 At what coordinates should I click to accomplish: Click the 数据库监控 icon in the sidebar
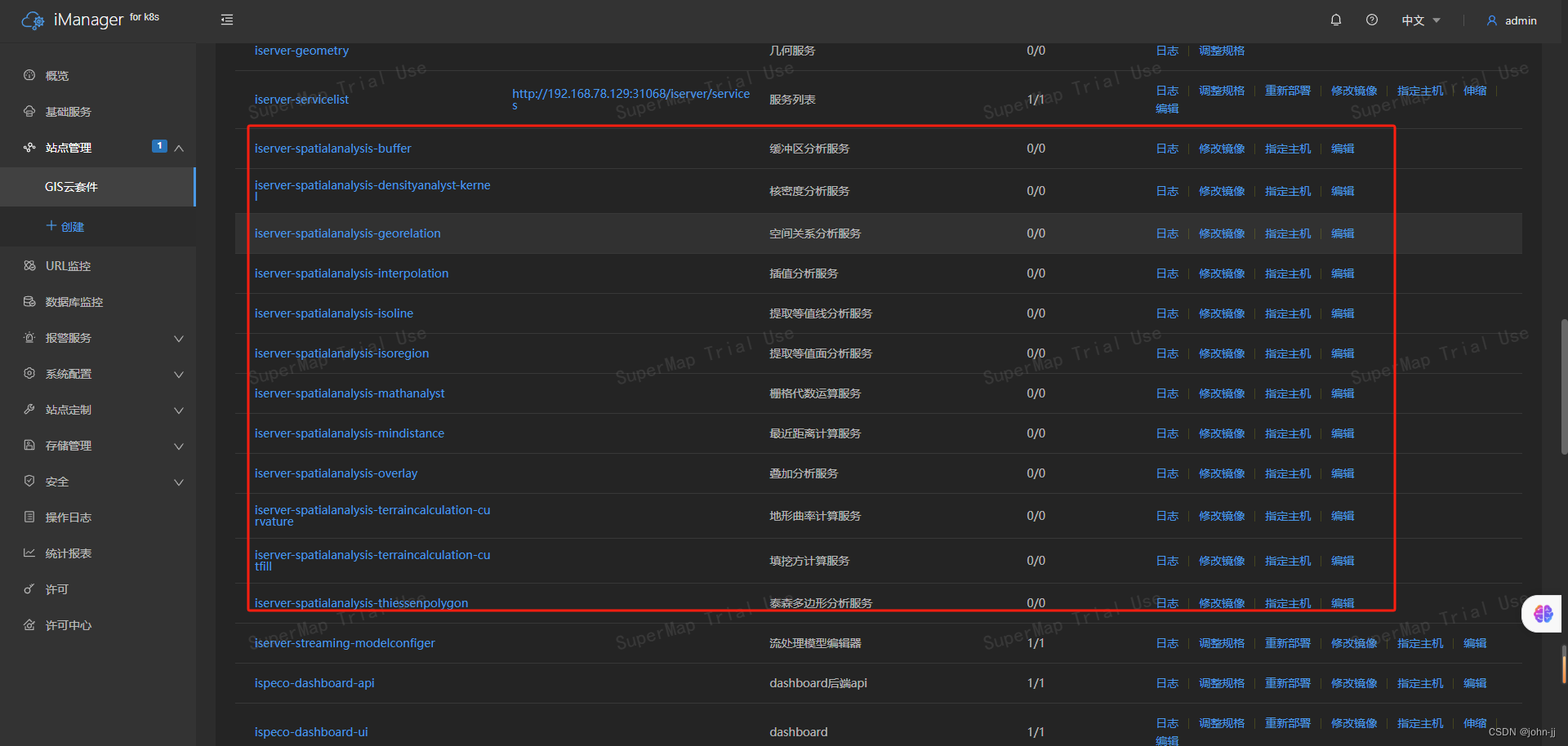29,301
